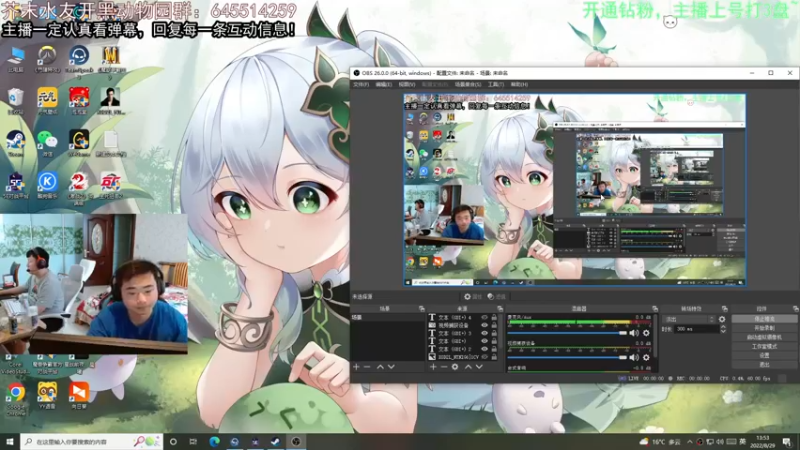This screenshot has width=800, height=450.
Task: Add a new source with the plus icon
Action: 433,367
